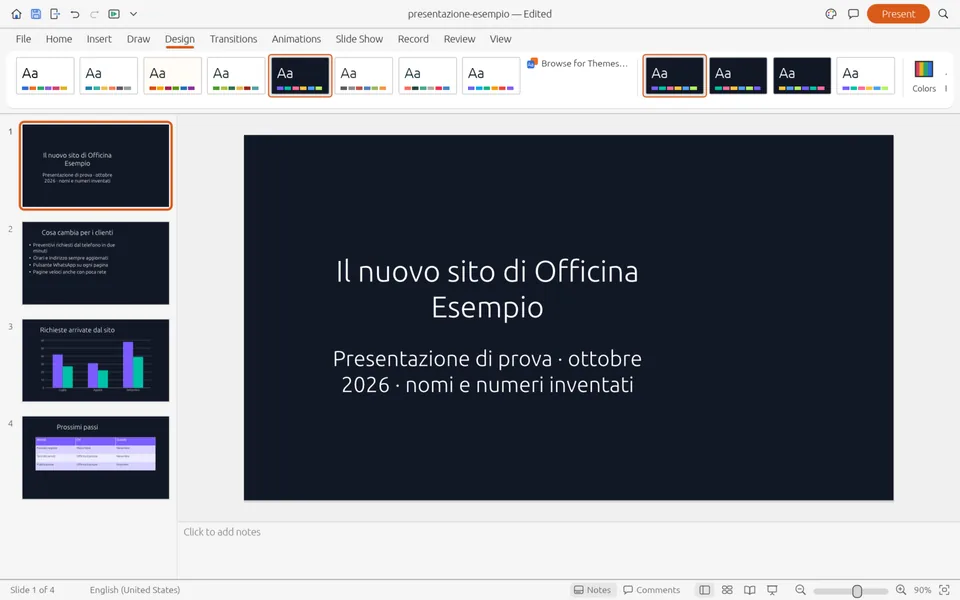This screenshot has height=600, width=960.
Task: Select slide 3 'Richieste arrivate dal sito'
Action: [96, 360]
